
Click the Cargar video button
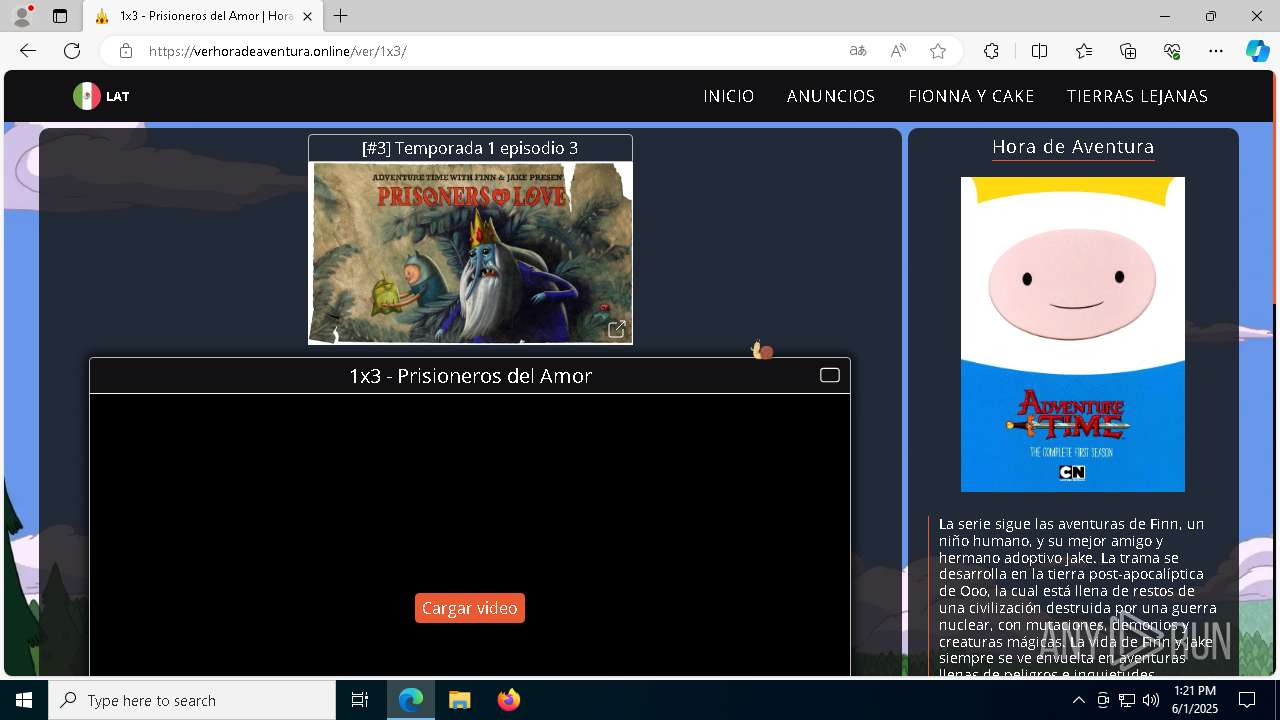470,608
